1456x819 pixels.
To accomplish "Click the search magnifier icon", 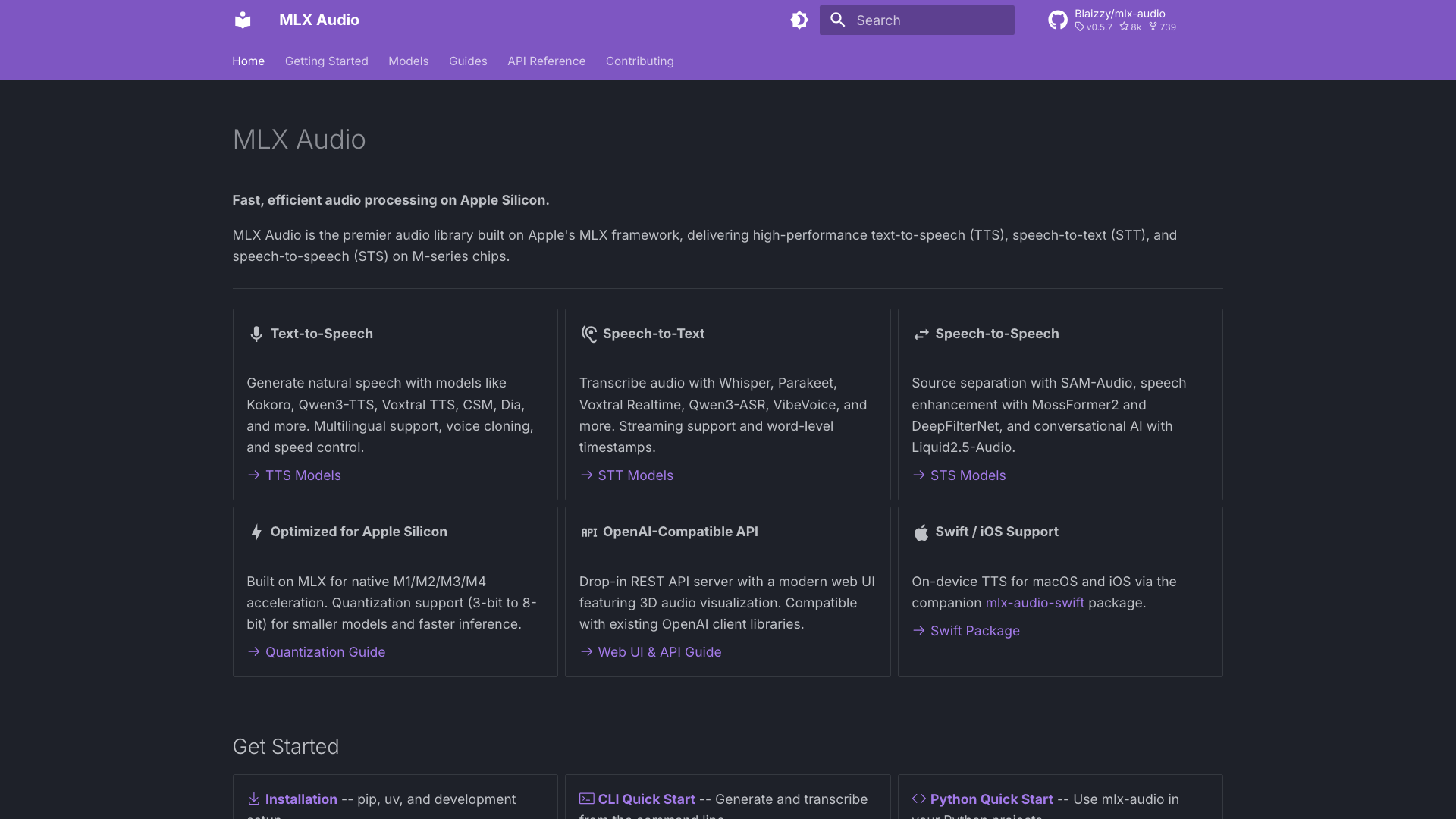I will point(838,20).
